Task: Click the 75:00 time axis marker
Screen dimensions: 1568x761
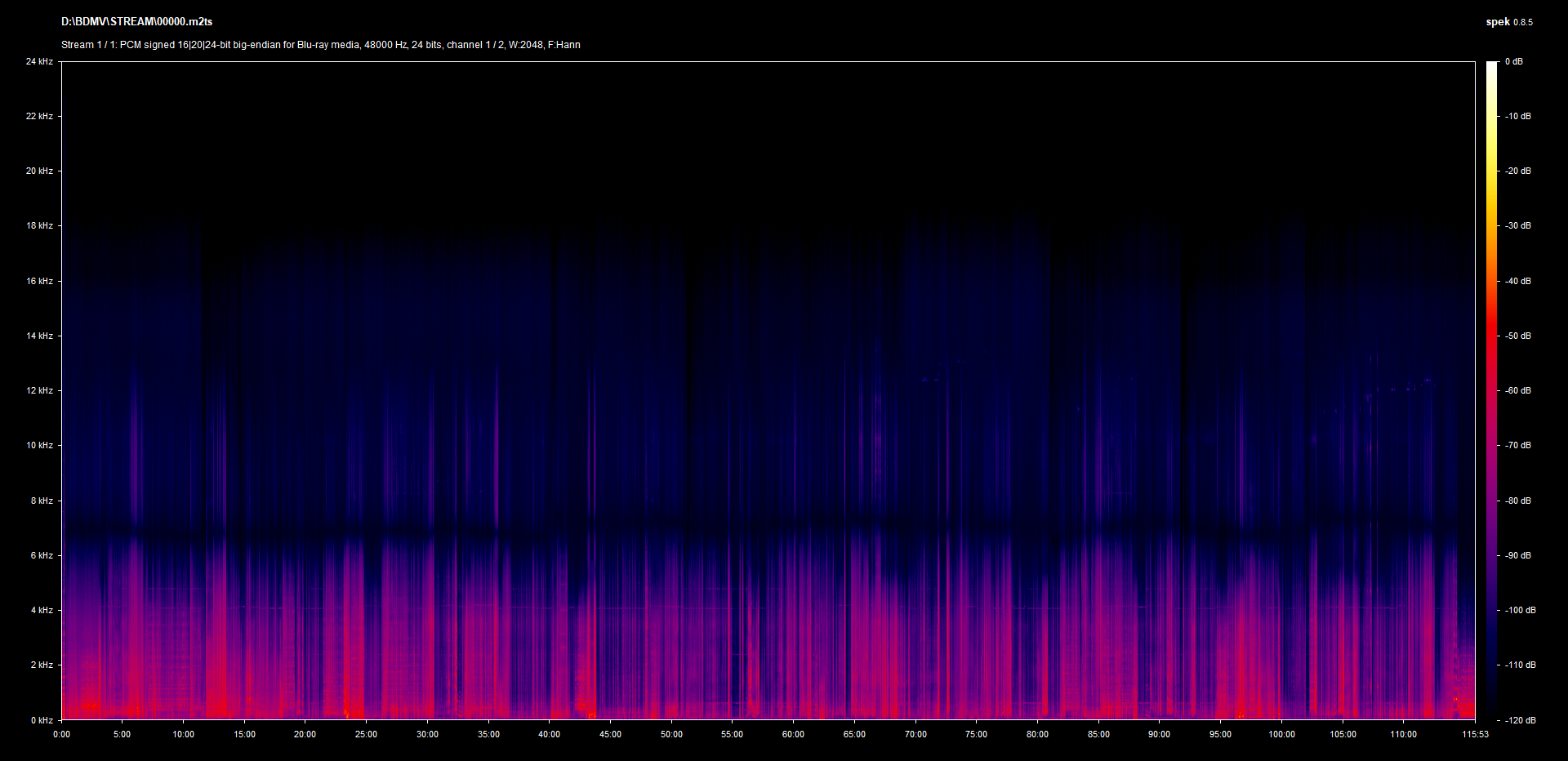Action: tap(976, 734)
